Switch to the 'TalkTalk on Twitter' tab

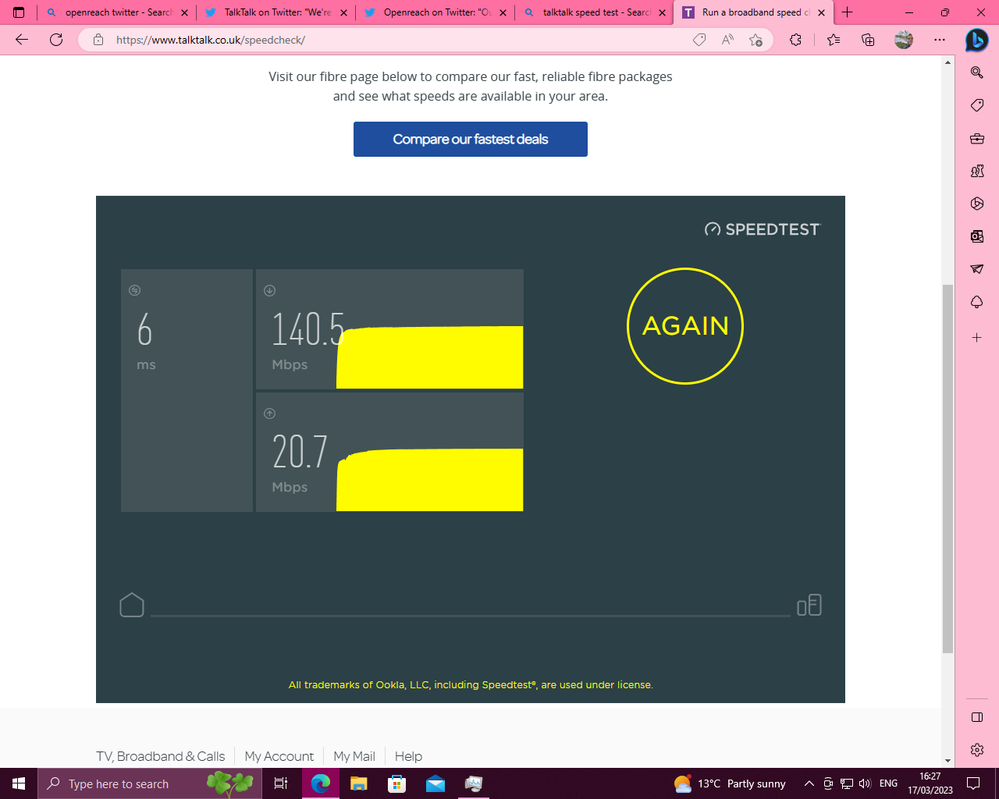pyautogui.click(x=270, y=13)
